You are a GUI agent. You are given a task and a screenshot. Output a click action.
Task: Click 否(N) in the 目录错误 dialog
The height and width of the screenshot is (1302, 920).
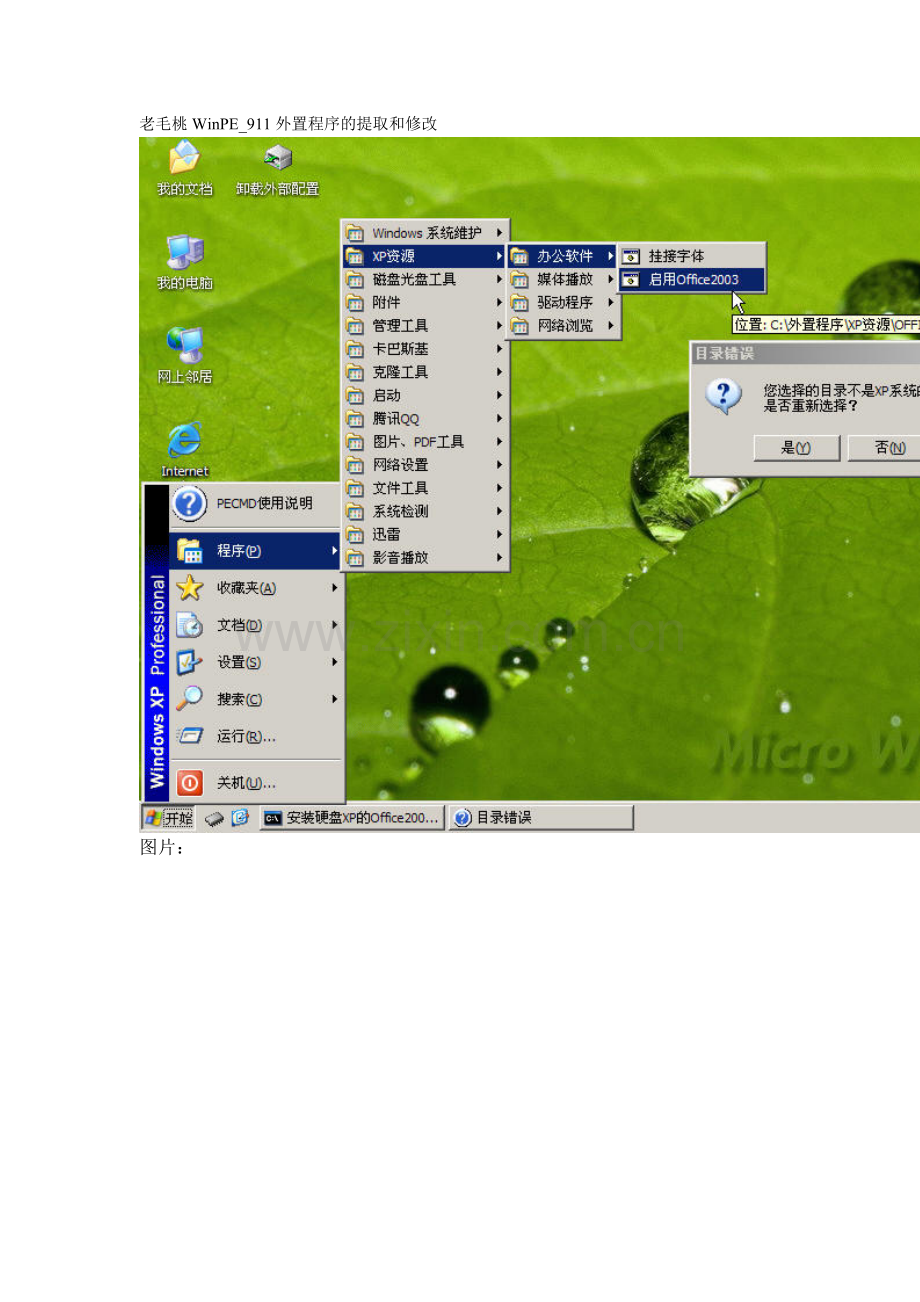pos(888,448)
